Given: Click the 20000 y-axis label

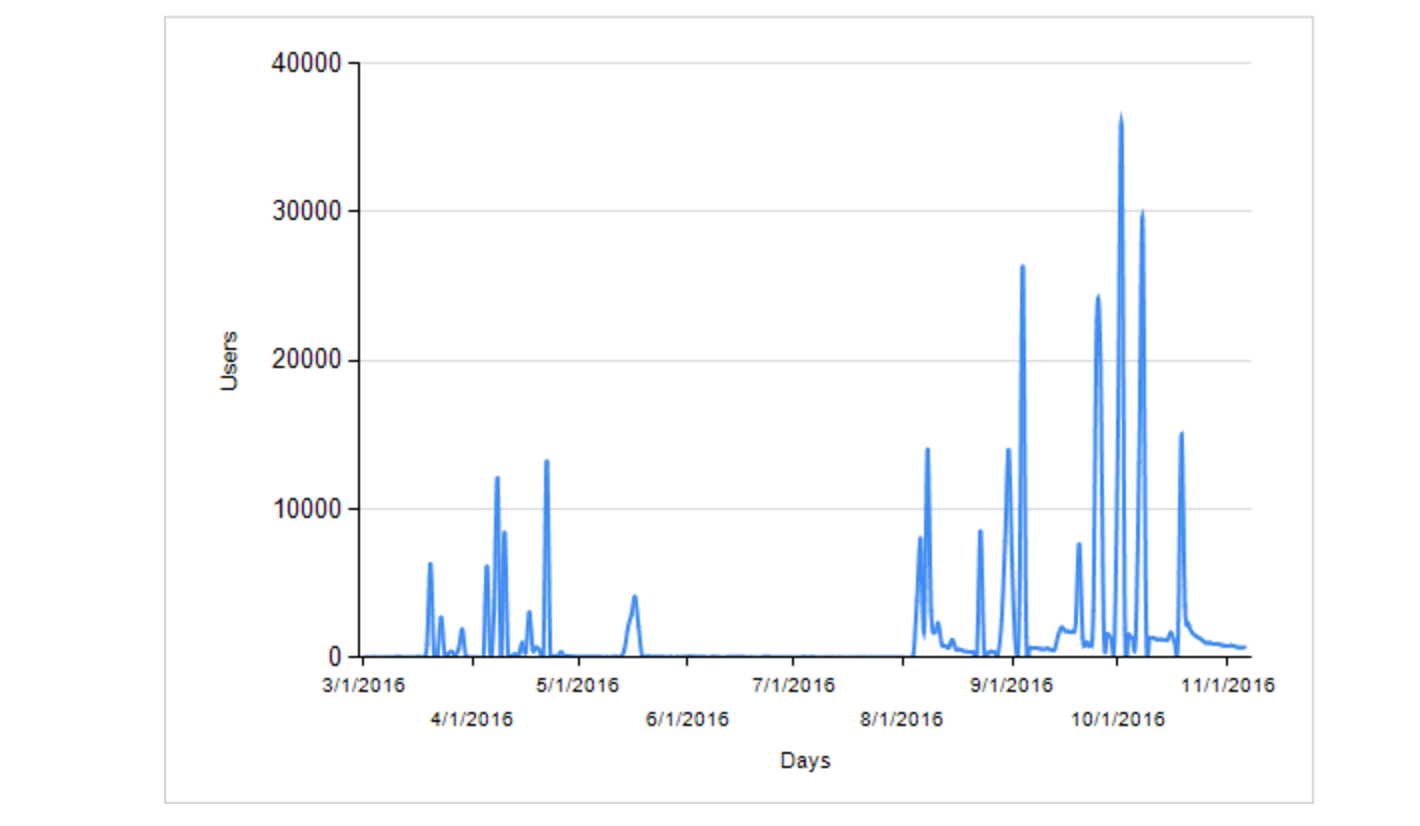Looking at the screenshot, I should [308, 361].
